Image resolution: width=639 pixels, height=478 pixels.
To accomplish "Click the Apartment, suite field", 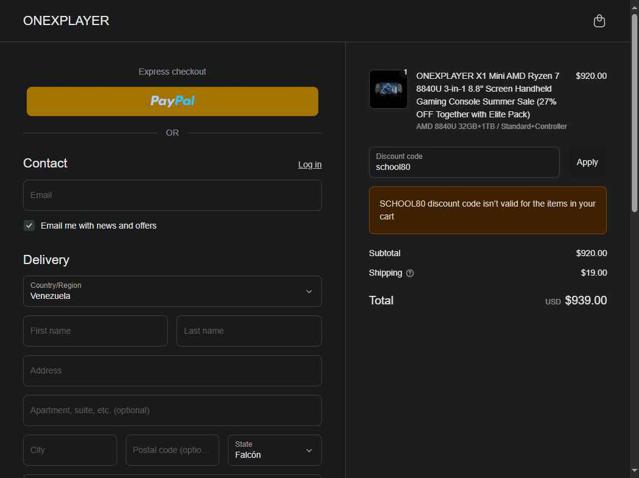I will click(x=172, y=410).
